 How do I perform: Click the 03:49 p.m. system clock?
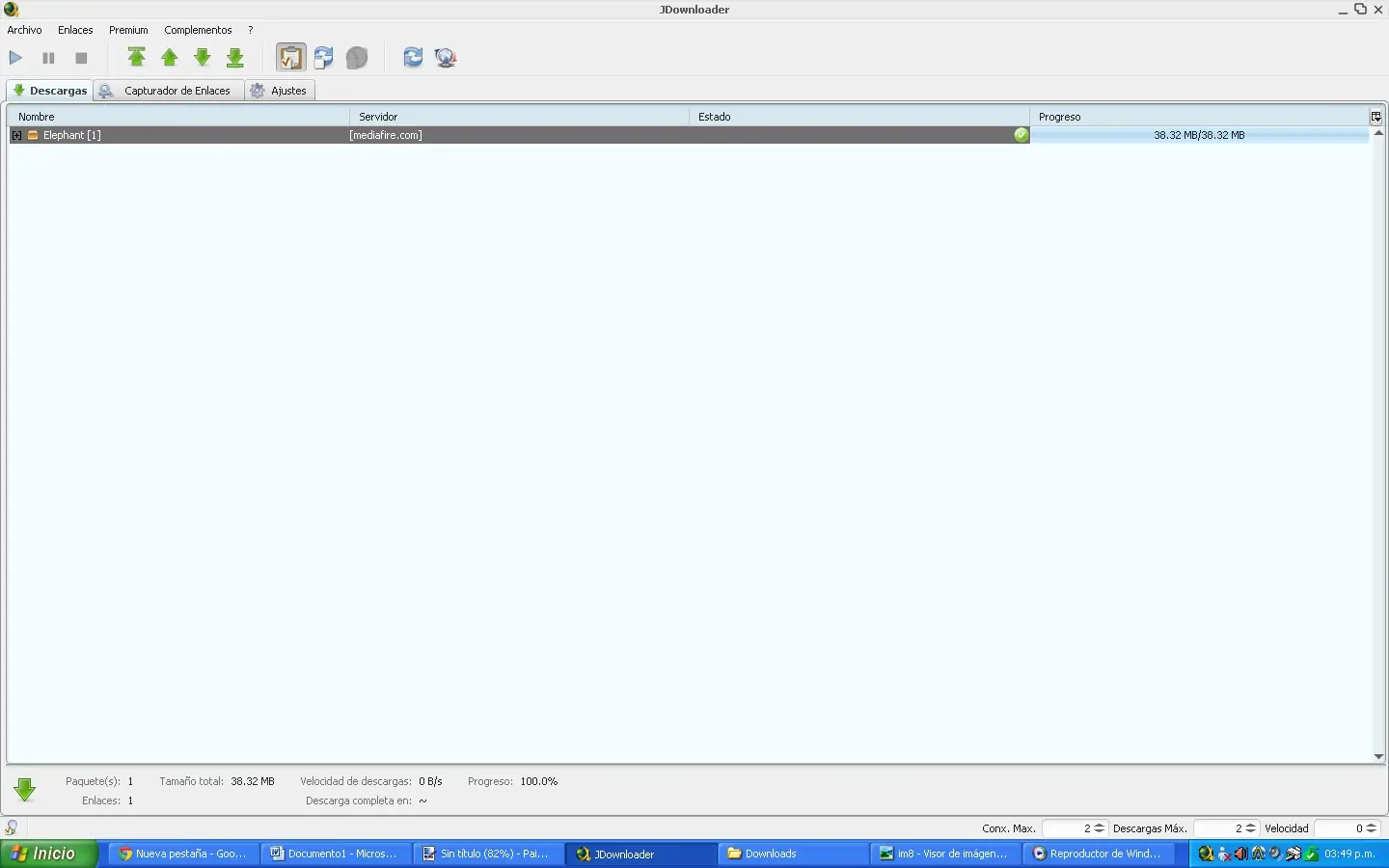1349,854
